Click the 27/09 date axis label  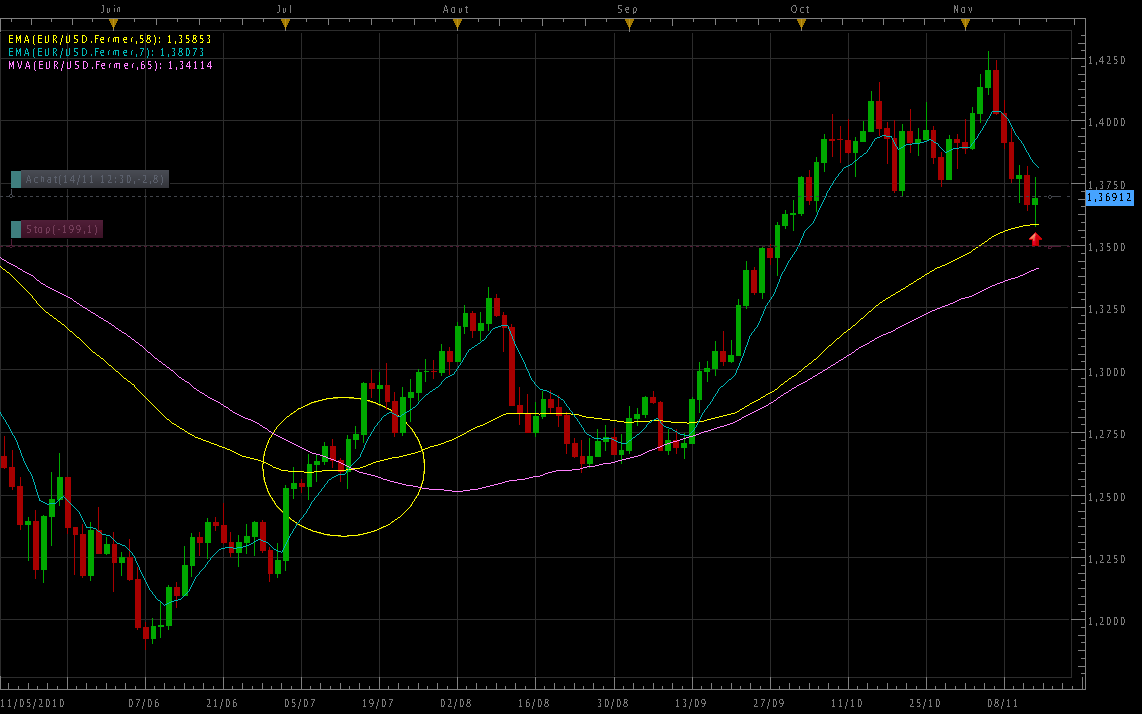(768, 704)
